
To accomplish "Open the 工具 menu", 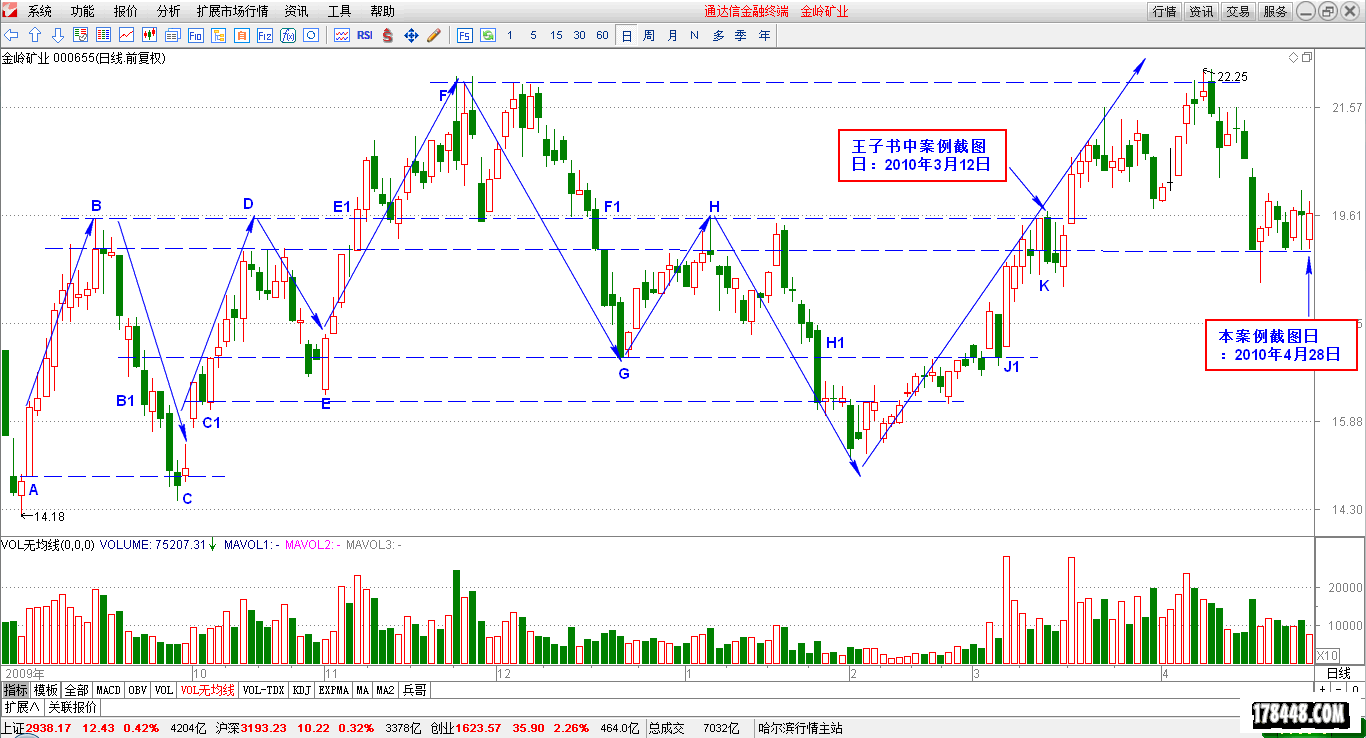I will click(339, 11).
